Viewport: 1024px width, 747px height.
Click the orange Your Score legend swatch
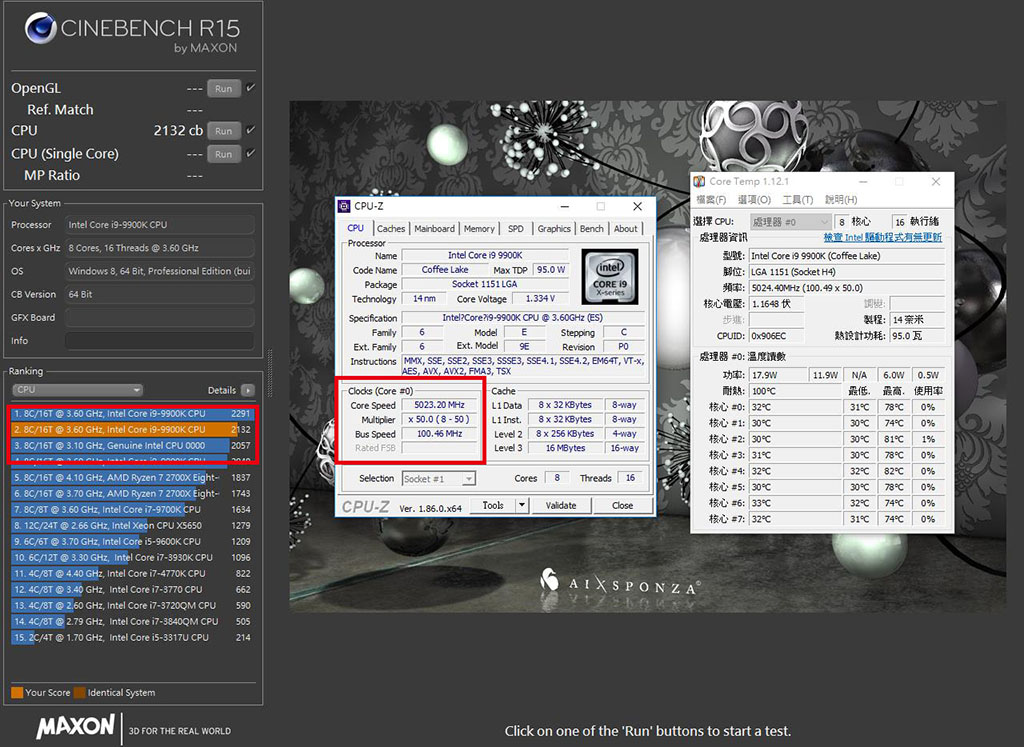[17, 692]
